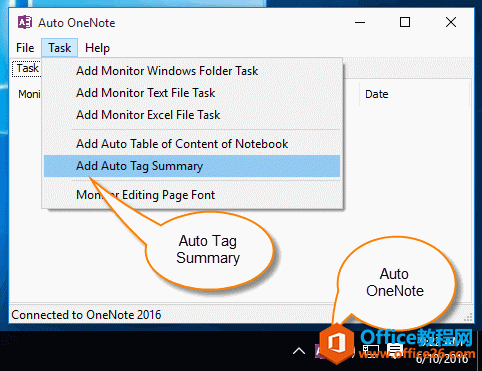Image resolution: width=482 pixels, height=371 pixels.
Task: Click Connected to OneNote 2016 status text
Action: [x=86, y=315]
